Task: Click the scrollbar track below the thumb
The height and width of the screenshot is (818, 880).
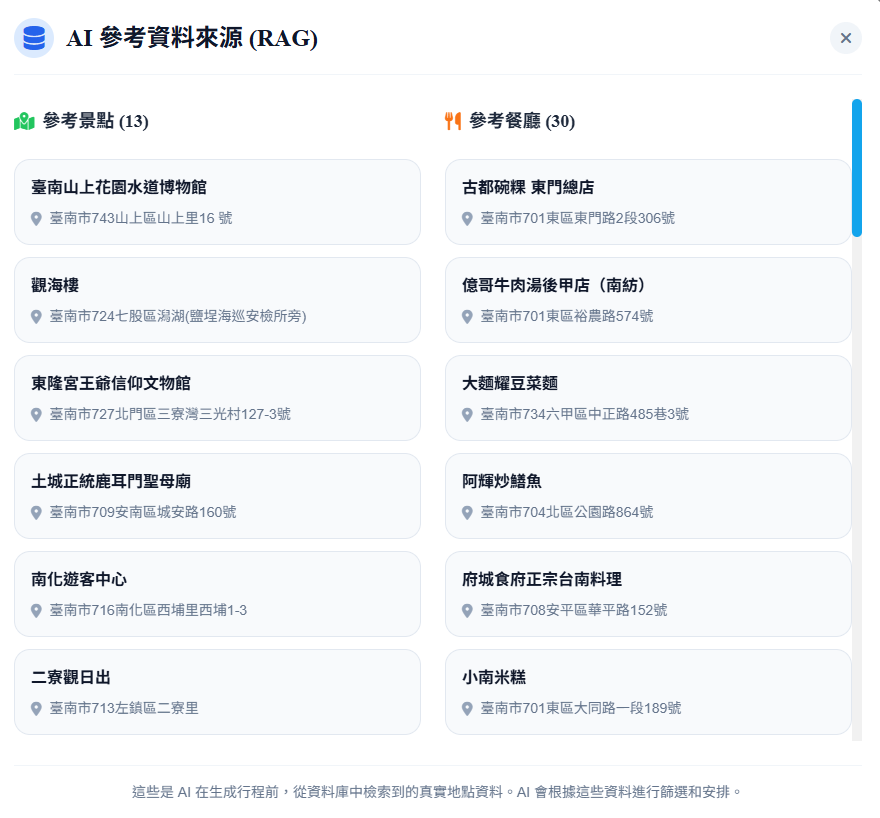Action: 856,488
